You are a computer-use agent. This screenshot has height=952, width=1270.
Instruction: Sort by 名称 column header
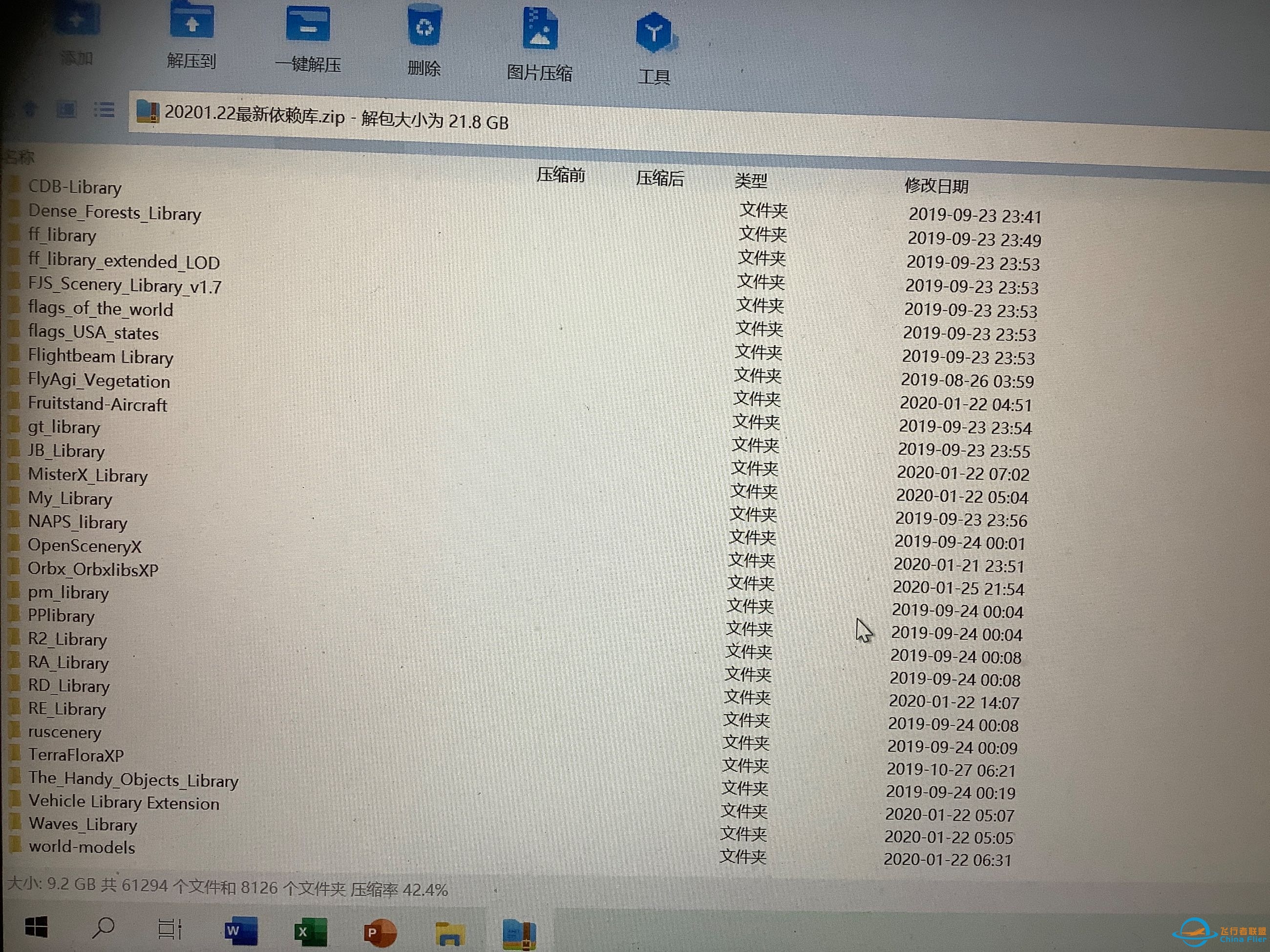coord(20,157)
